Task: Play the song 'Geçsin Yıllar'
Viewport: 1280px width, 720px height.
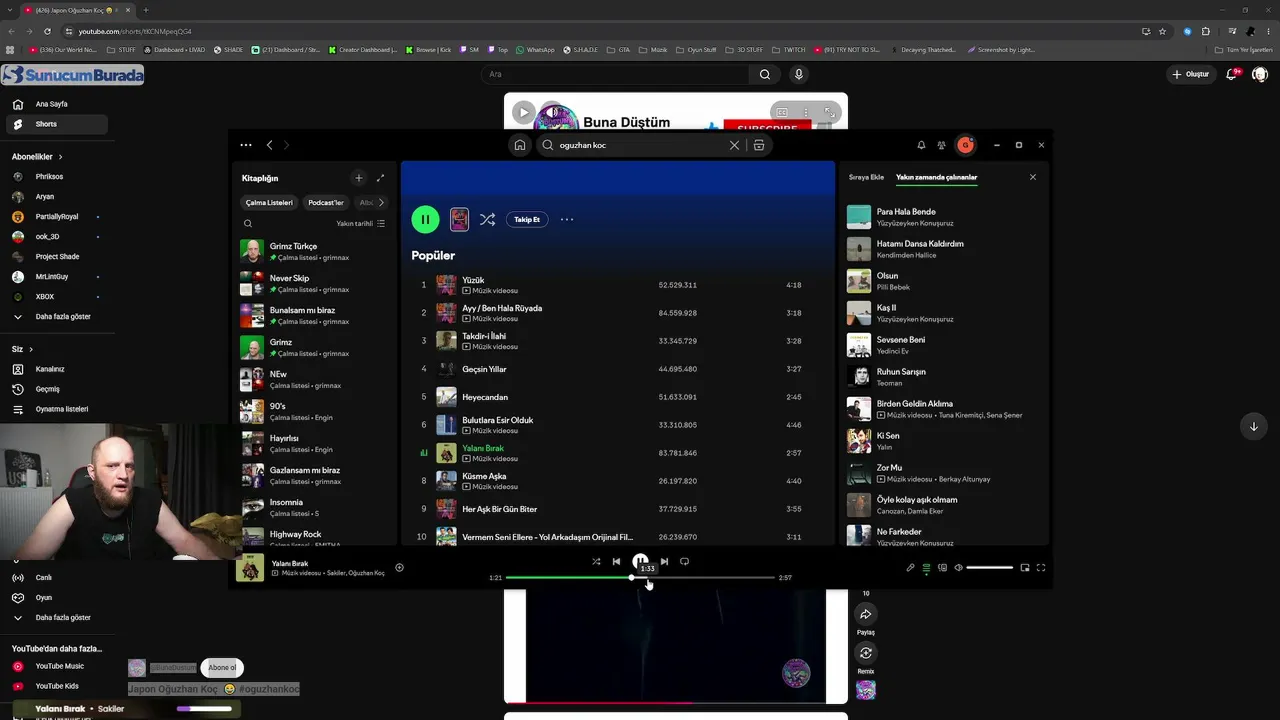Action: (x=618, y=369)
